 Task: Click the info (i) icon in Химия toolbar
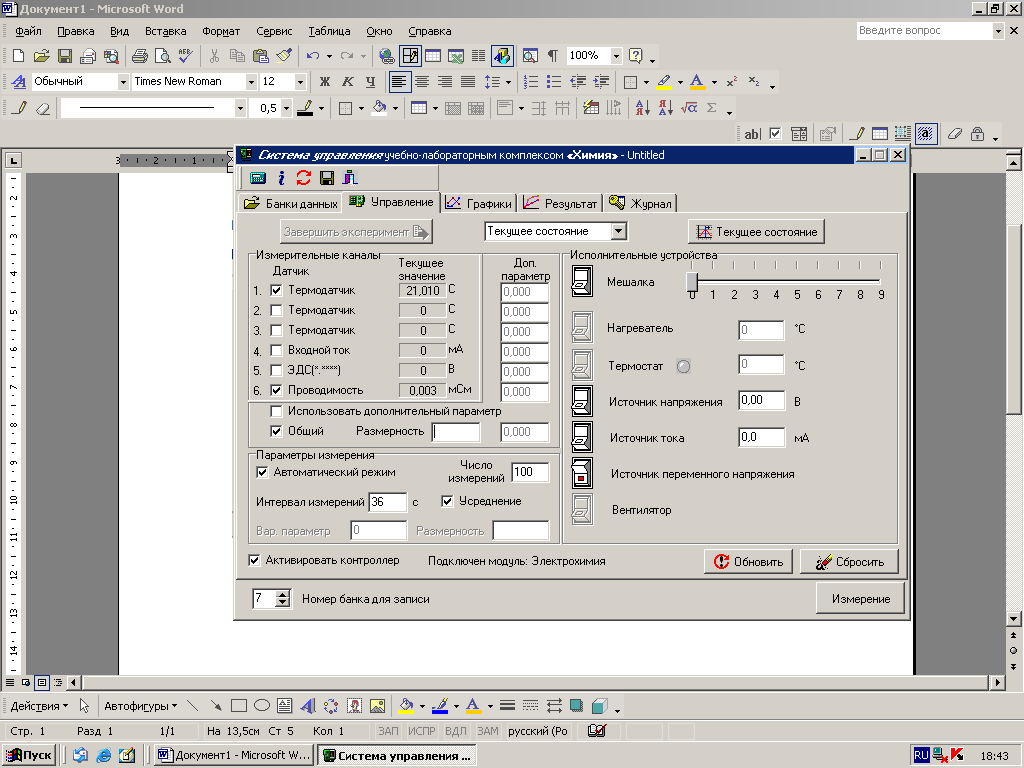click(x=281, y=178)
